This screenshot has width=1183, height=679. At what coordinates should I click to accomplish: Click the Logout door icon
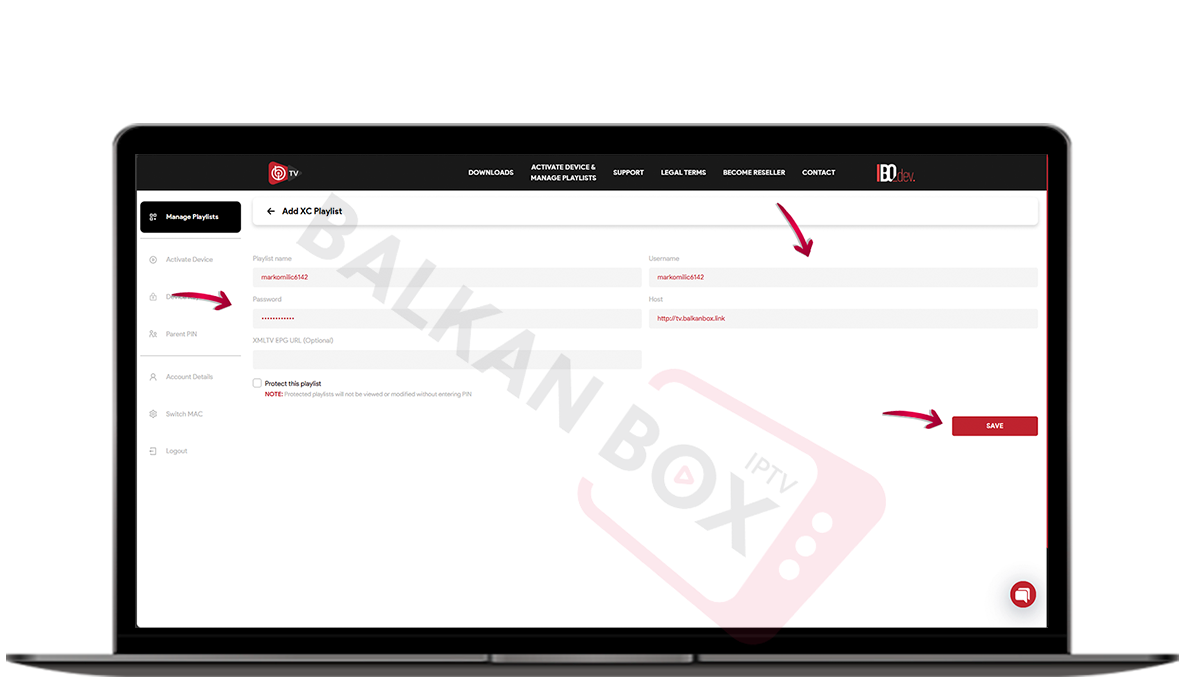pyautogui.click(x=153, y=451)
